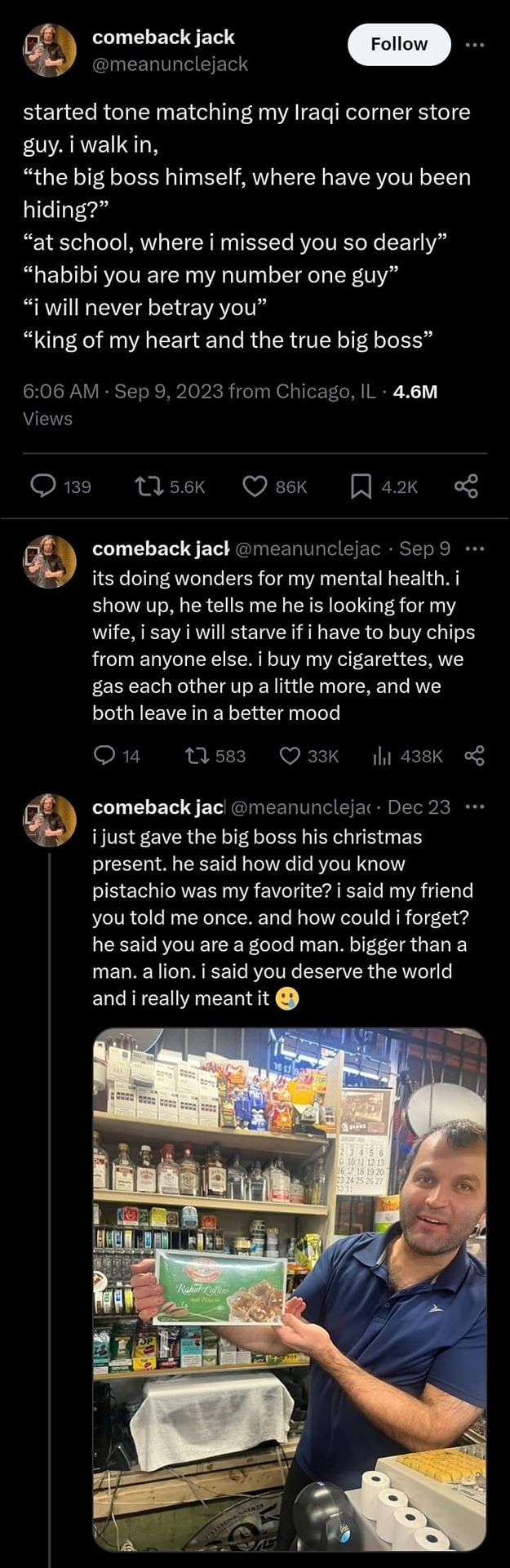
Task: Reply to the Sep 9 tweet with 14 comments
Action: pos(104,756)
